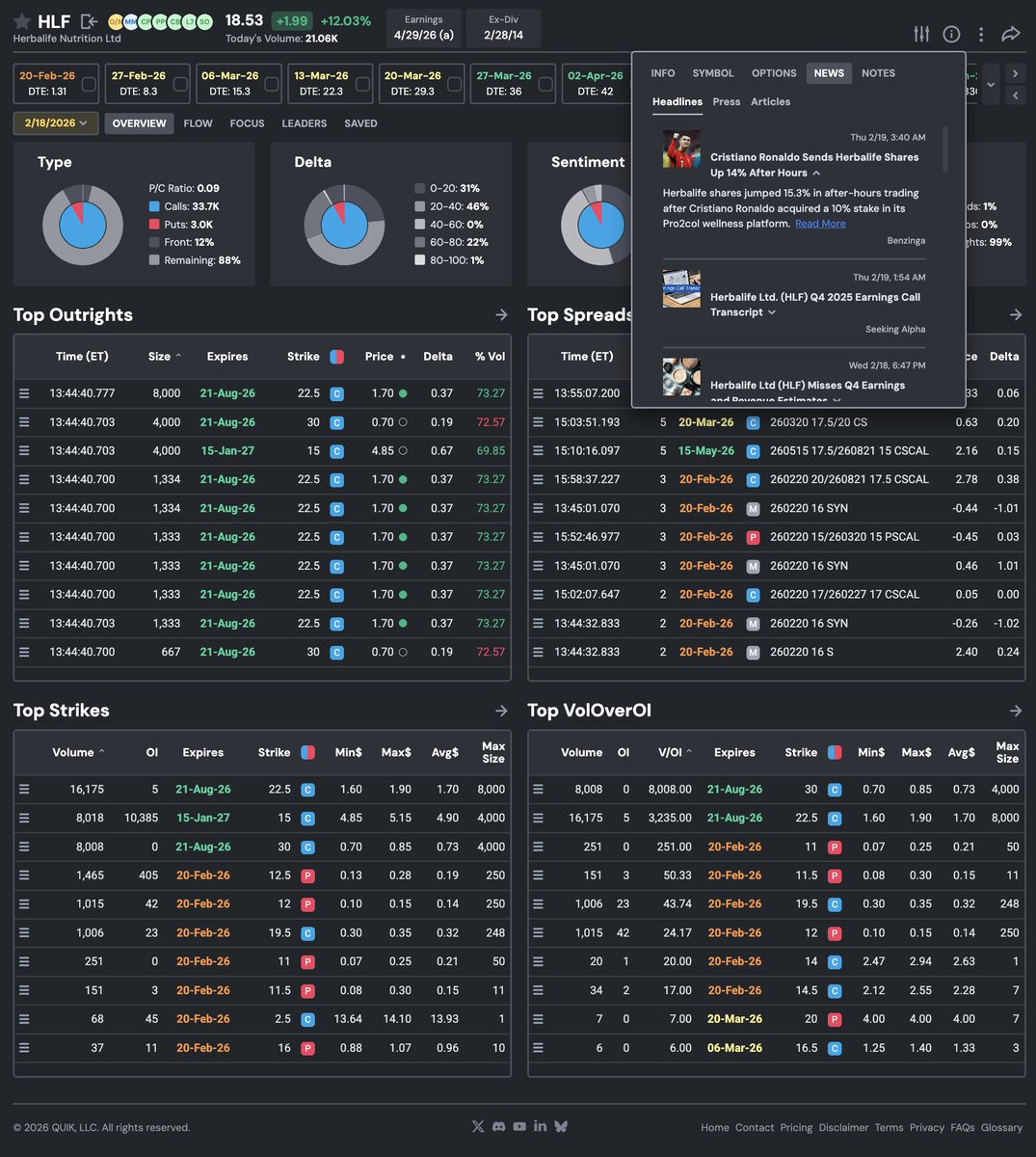
Task: Star HLF as a favorite
Action: pos(21,21)
